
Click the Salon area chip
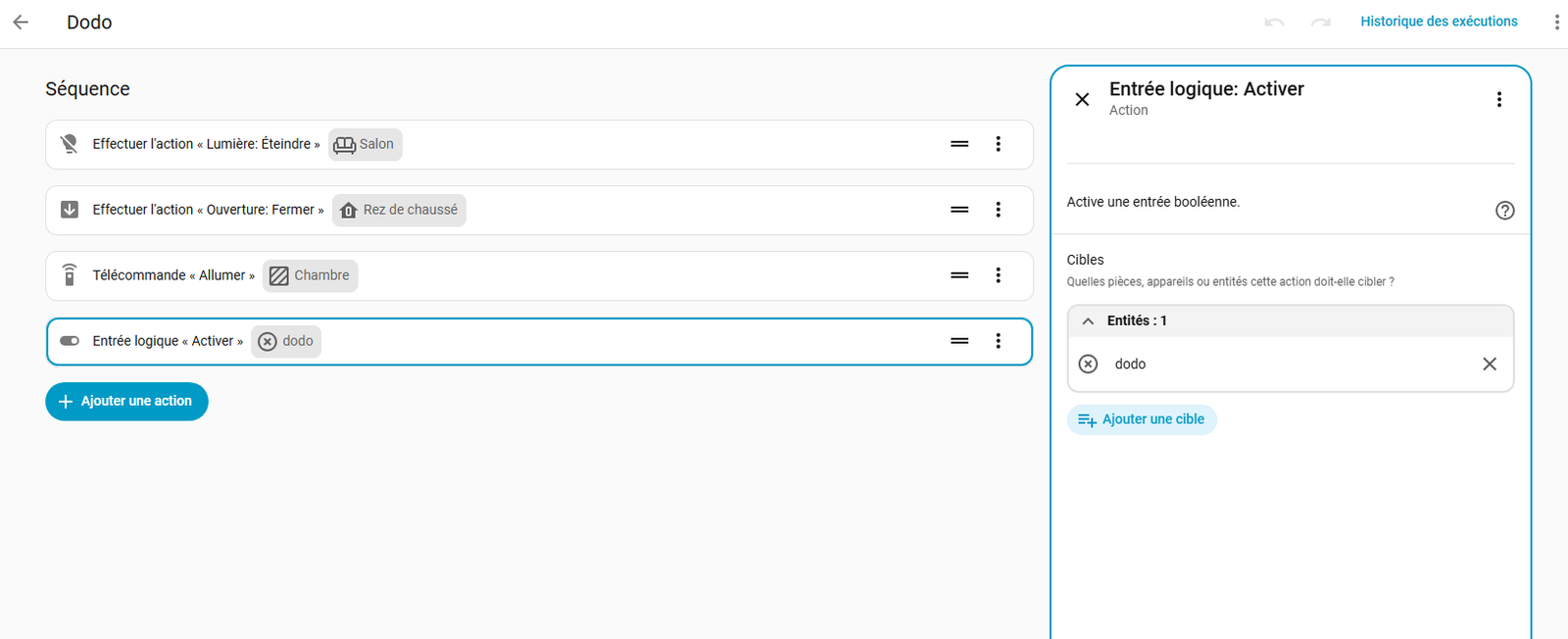(365, 144)
